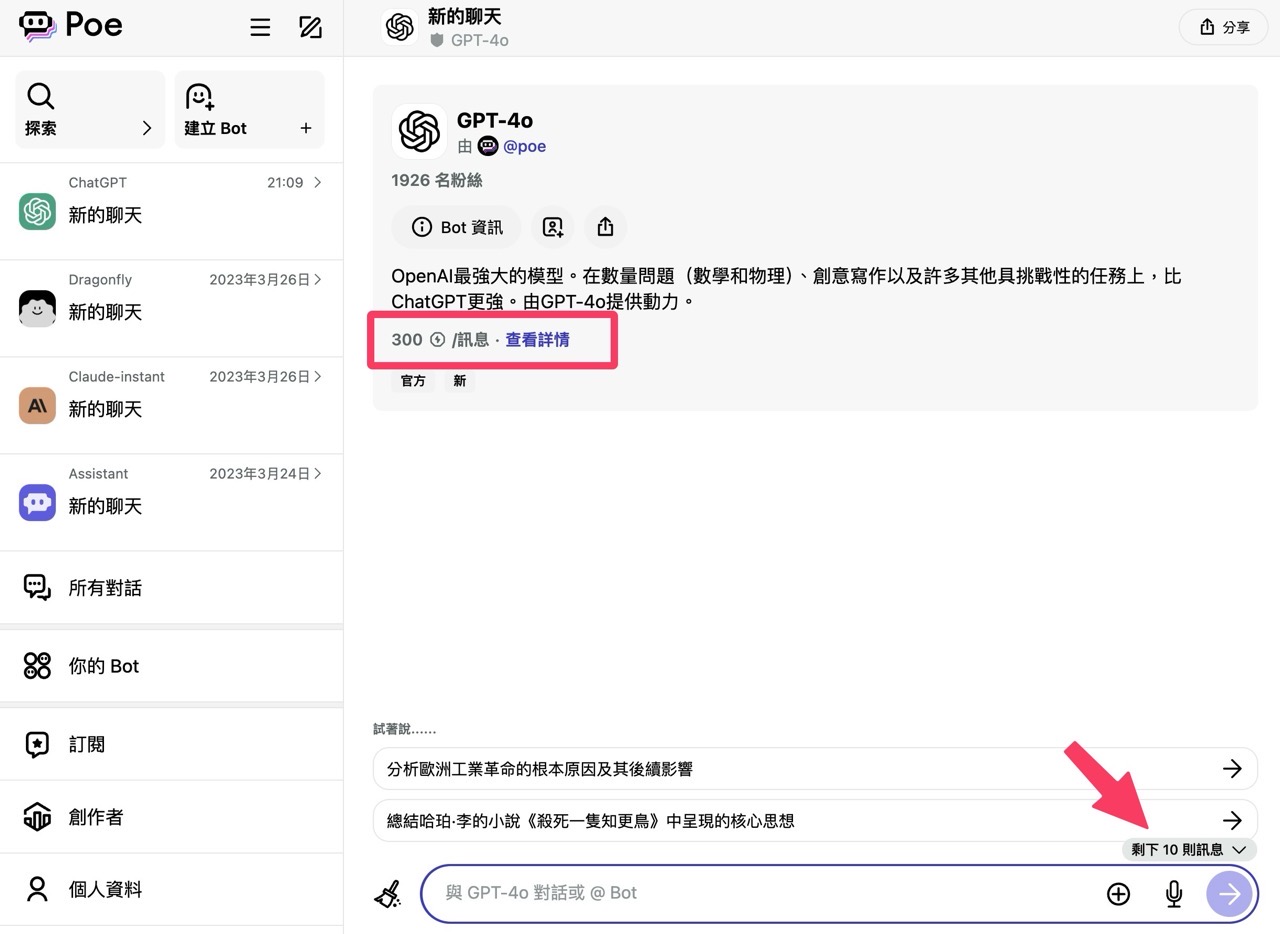Expand the 剩下 10 則訊息 dropdown

pyautogui.click(x=1189, y=850)
